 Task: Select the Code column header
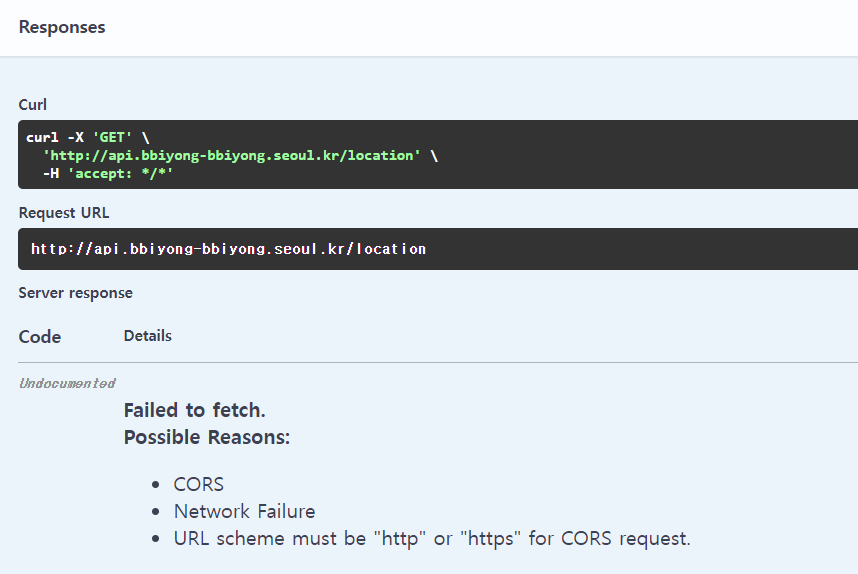click(x=40, y=337)
